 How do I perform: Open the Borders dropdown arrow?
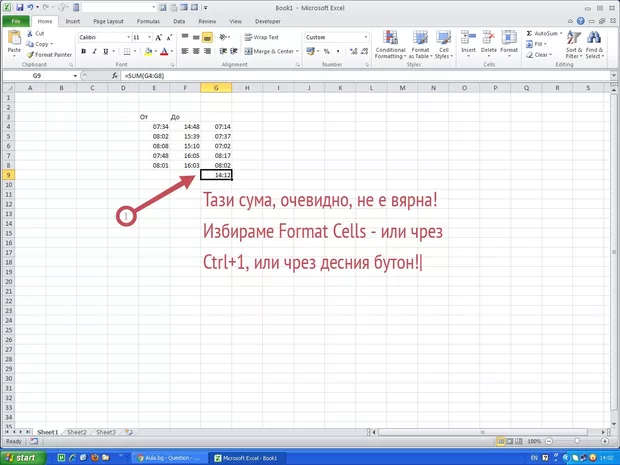(135, 51)
